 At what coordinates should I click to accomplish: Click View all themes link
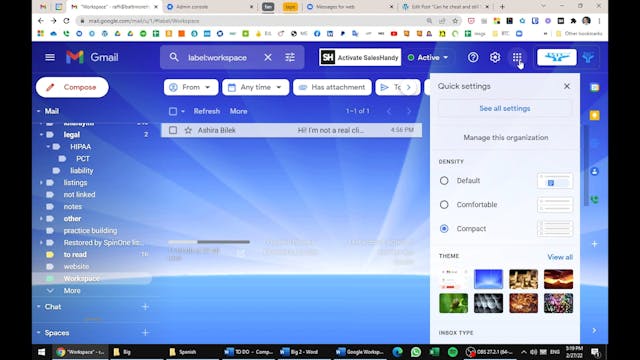(560, 257)
